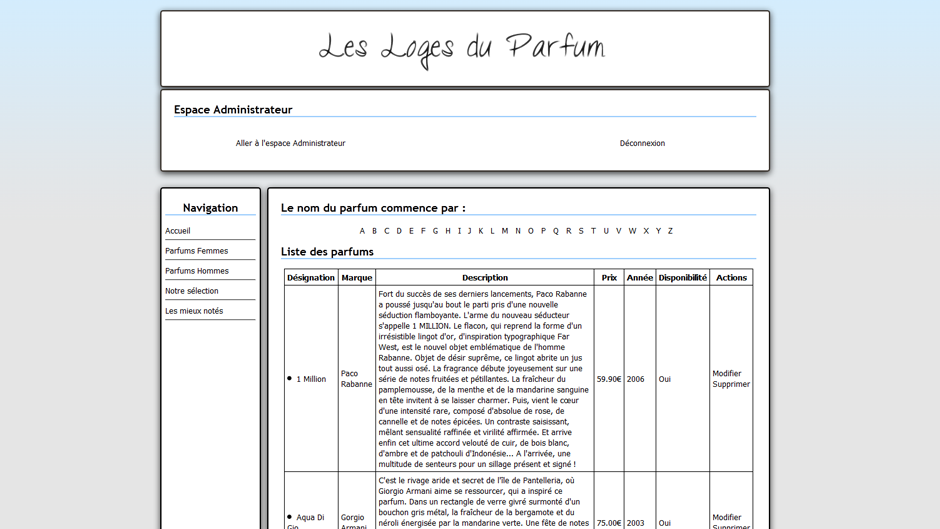Filter perfumes by letter U
The height and width of the screenshot is (529, 940).
point(606,231)
